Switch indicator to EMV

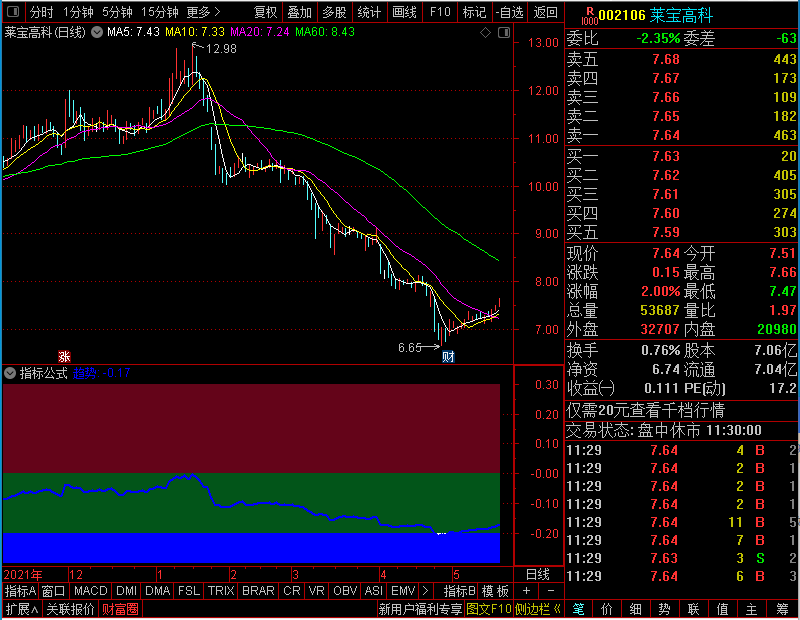pos(403,591)
